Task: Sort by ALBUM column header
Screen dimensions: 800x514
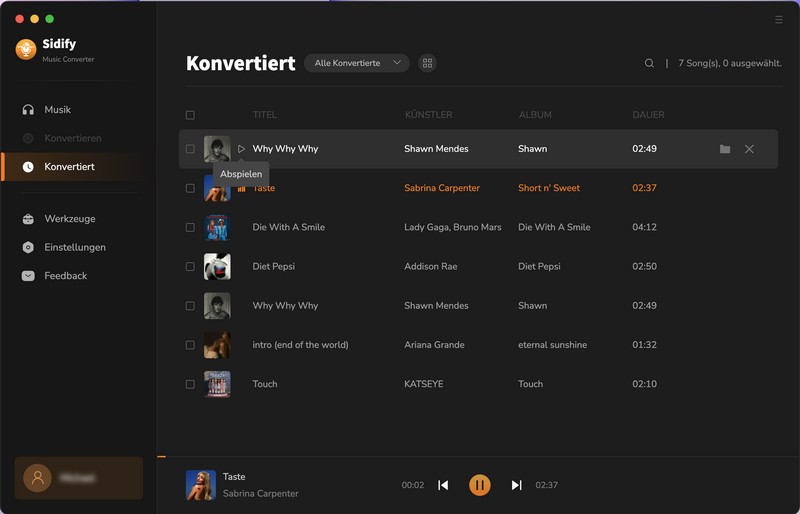Action: point(535,115)
